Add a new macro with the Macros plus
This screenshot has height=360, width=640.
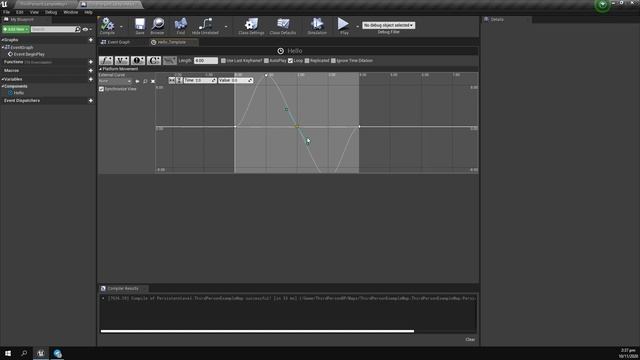pyautogui.click(x=91, y=71)
